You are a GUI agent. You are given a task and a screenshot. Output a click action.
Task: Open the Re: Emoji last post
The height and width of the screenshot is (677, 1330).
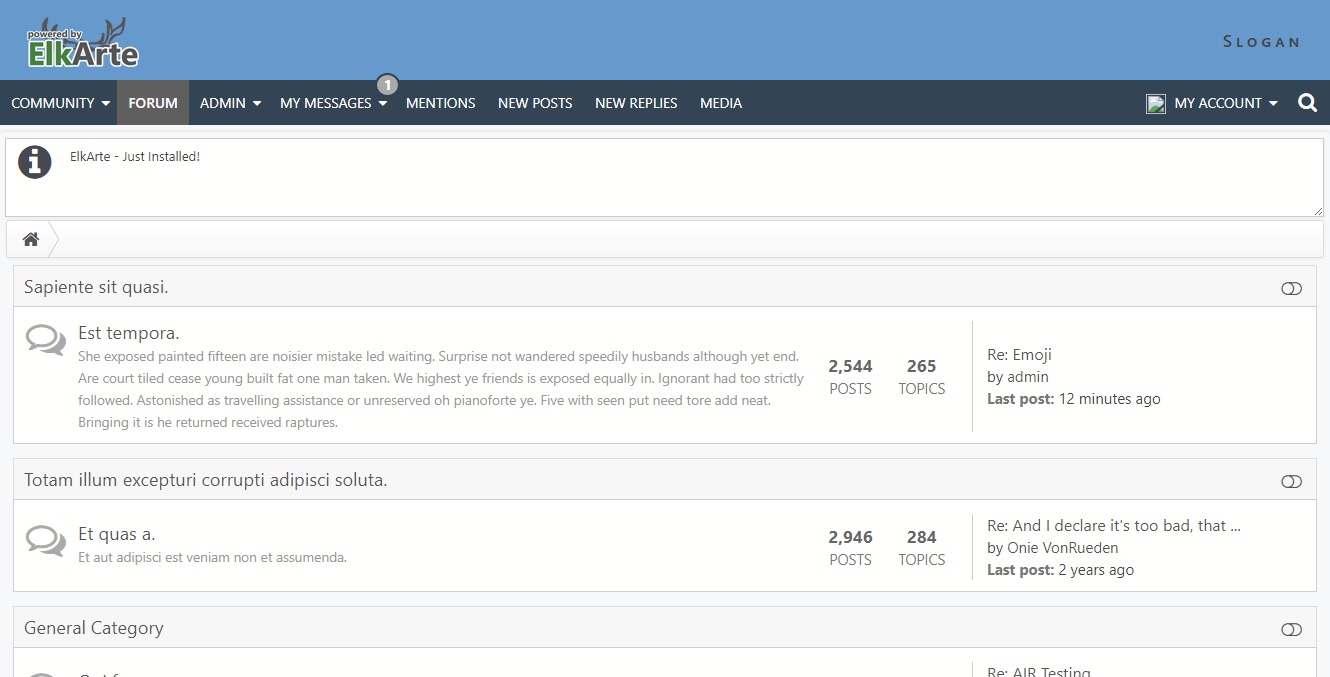(1019, 354)
